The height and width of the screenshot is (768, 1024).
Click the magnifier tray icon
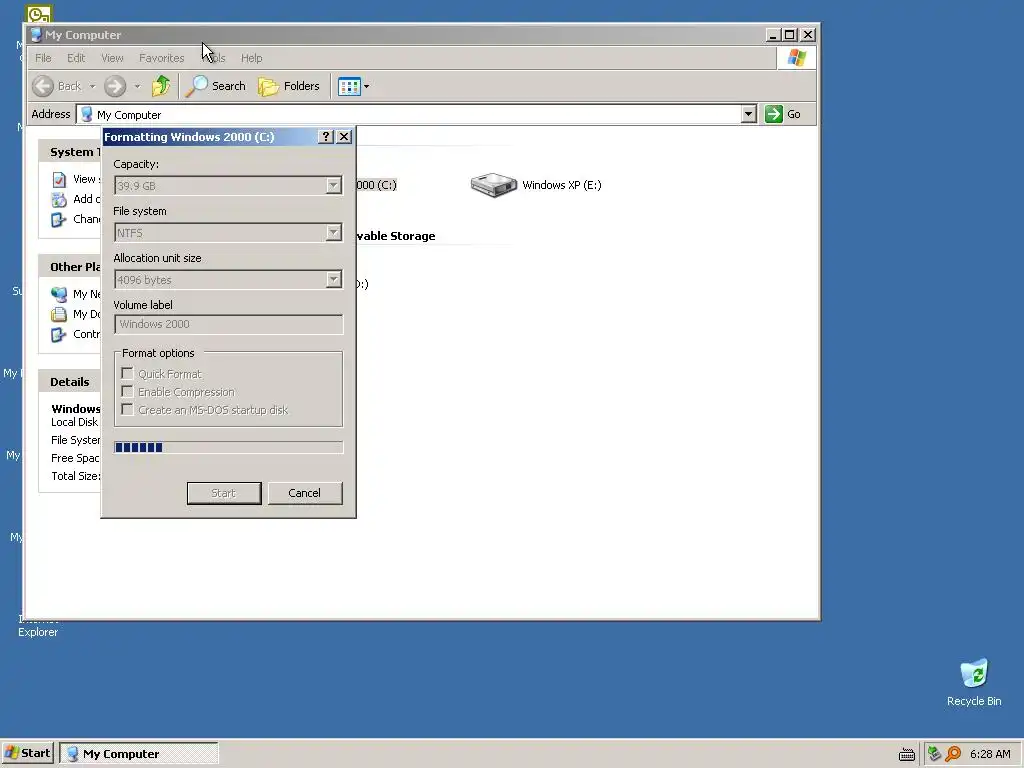click(953, 754)
